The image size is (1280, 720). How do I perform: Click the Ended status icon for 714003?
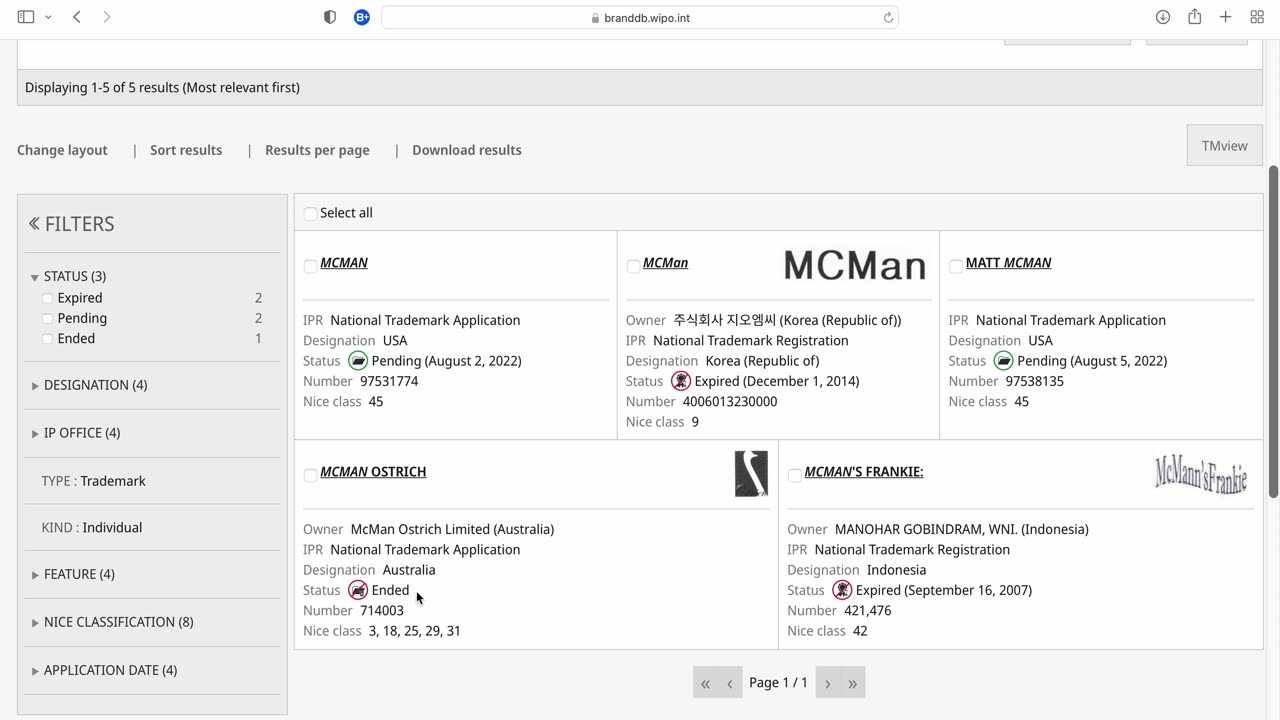tap(358, 590)
